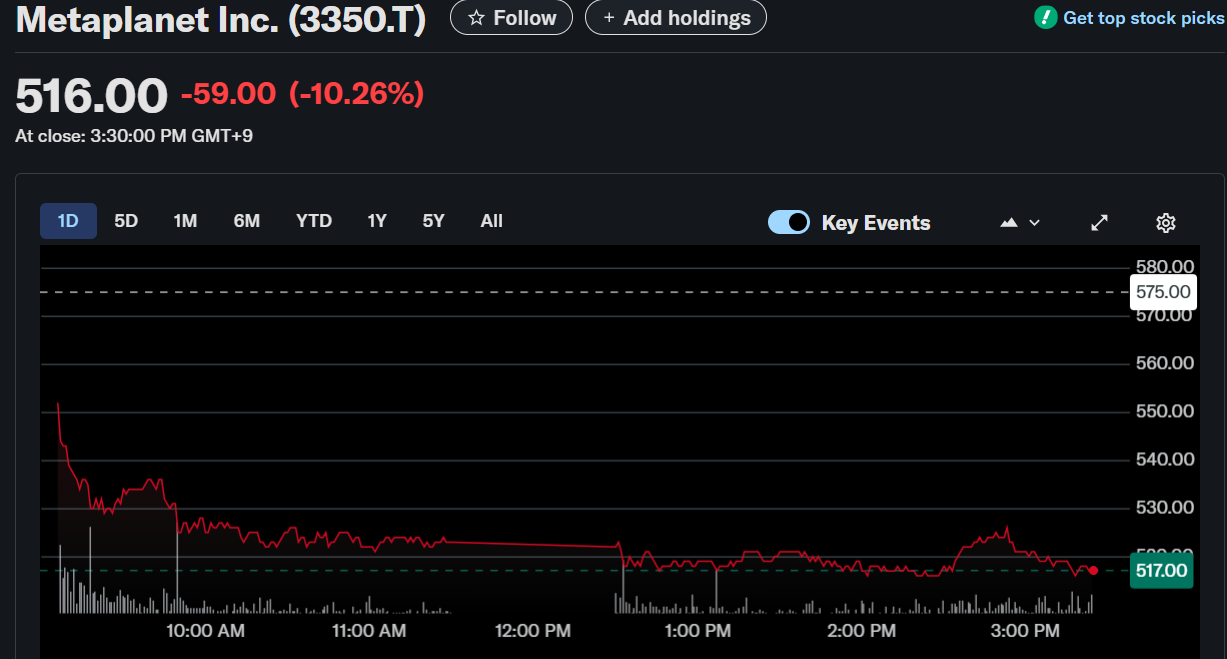Switch to the 5D range
The image size is (1227, 659).
tap(126, 221)
